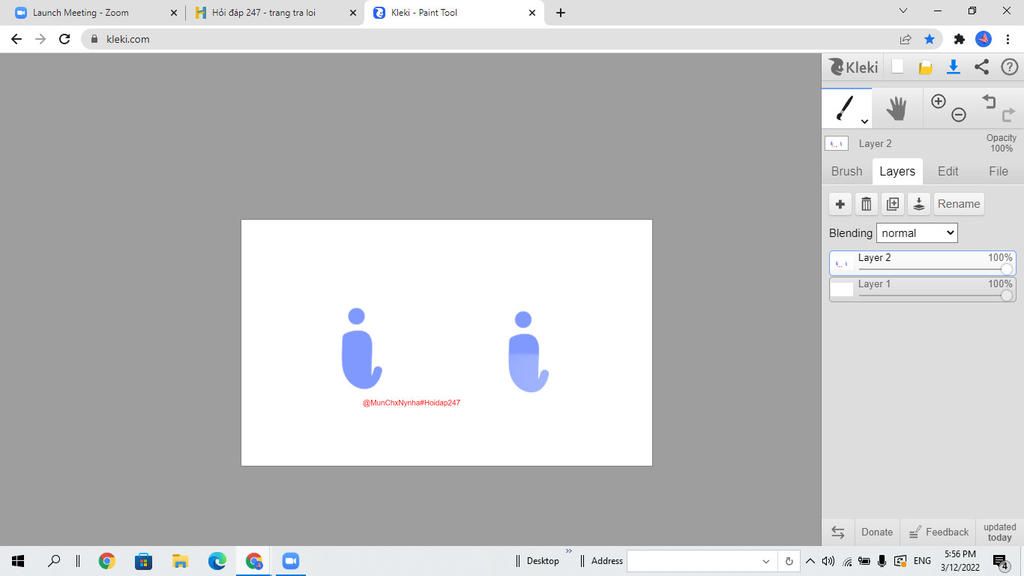The image size is (1024, 576).
Task: Open the Blending mode dropdown
Action: tap(917, 233)
